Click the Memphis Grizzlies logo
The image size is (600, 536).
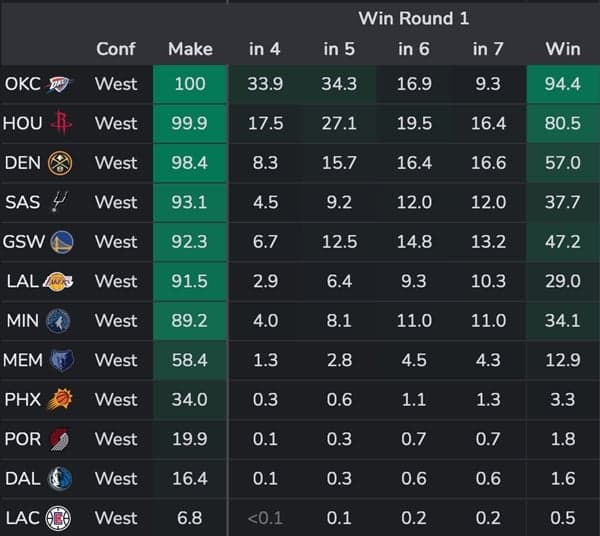click(x=62, y=360)
